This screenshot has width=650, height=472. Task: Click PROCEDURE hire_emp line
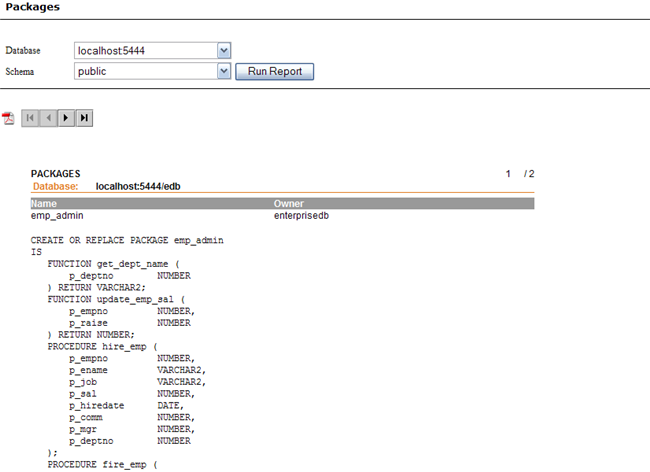[102, 346]
